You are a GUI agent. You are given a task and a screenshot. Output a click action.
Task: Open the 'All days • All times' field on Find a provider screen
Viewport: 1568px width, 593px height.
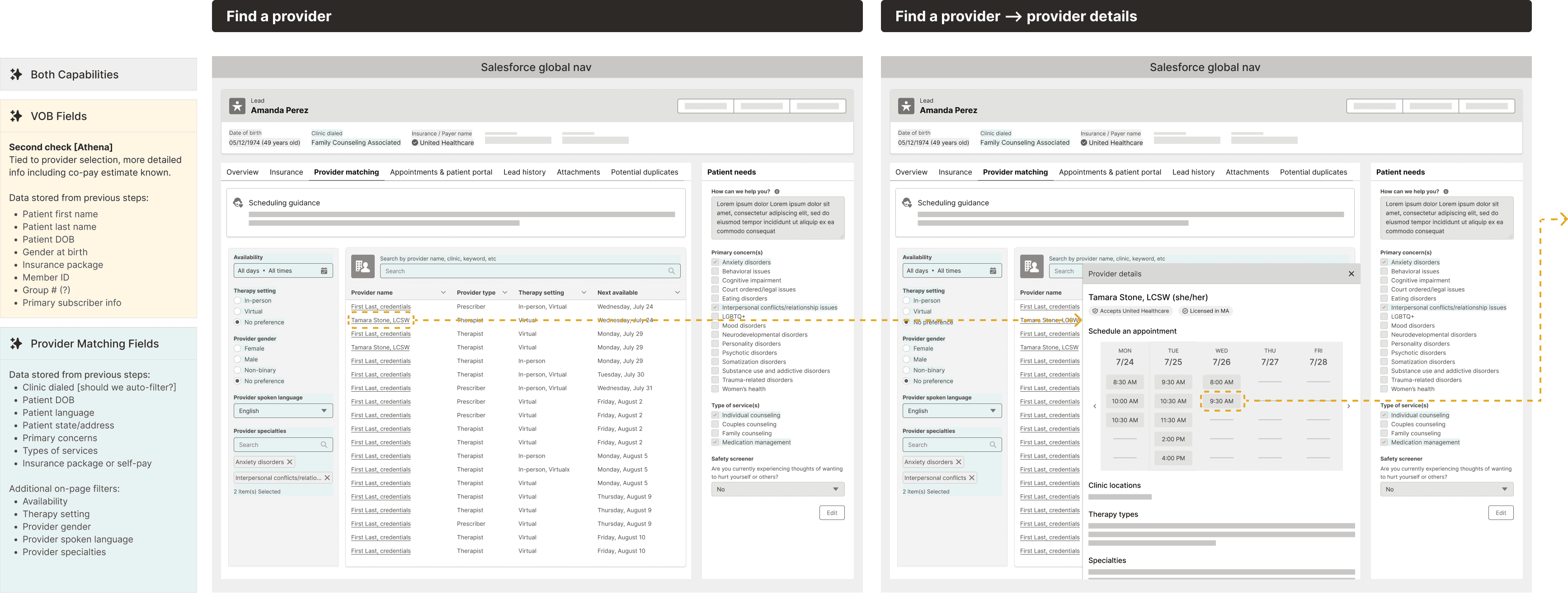(x=283, y=271)
